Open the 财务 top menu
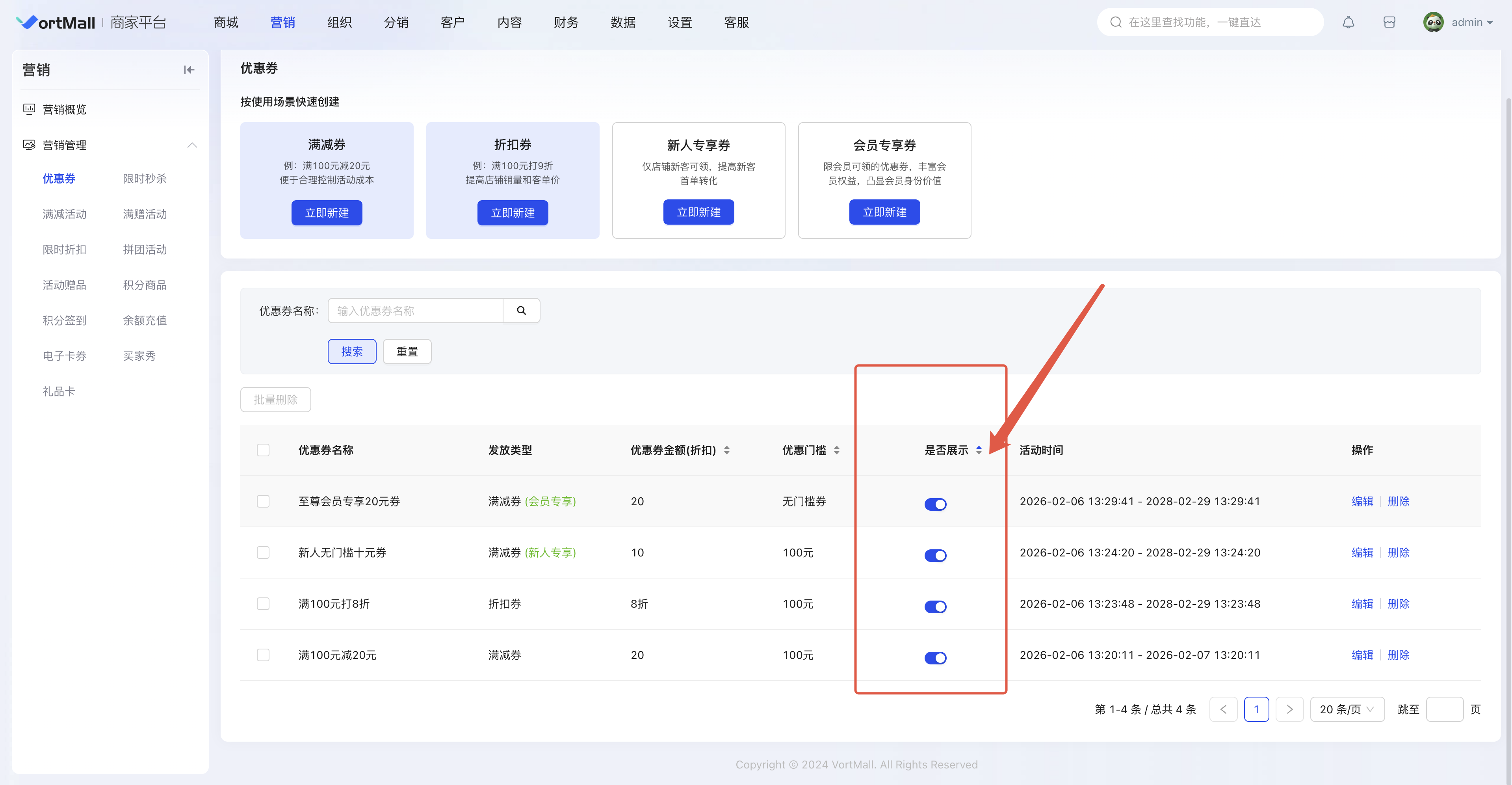The width and height of the screenshot is (1512, 785). point(566,22)
